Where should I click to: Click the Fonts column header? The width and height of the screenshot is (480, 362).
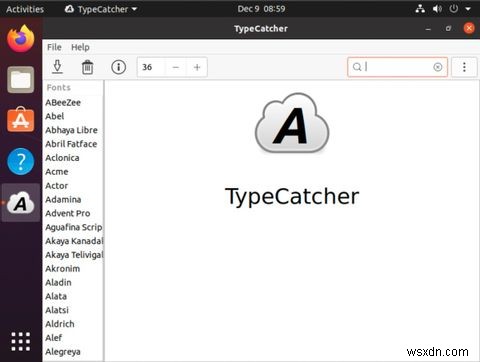click(73, 88)
